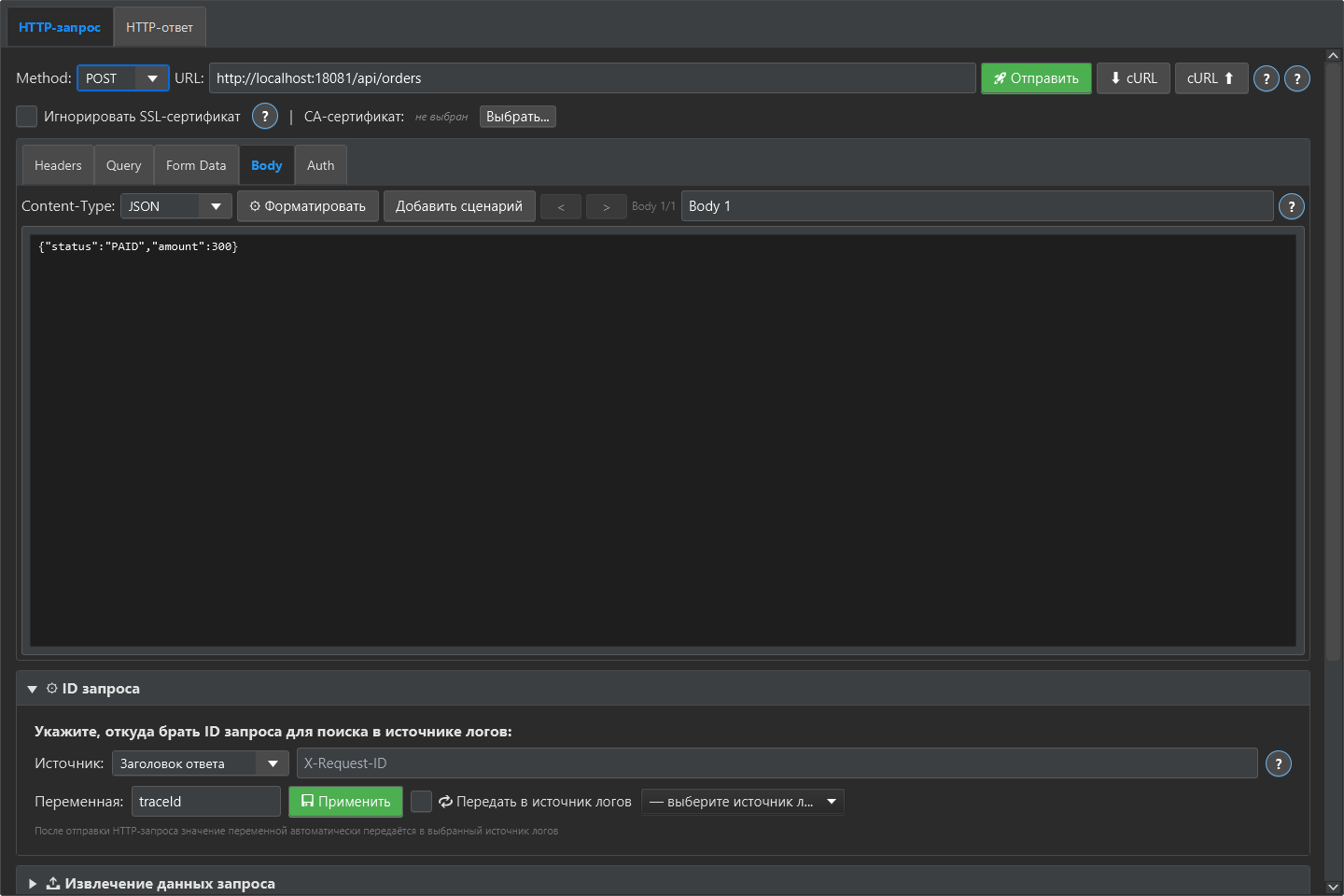1344x896 pixels.
Task: Click the download cURL import button
Action: pos(1133,78)
